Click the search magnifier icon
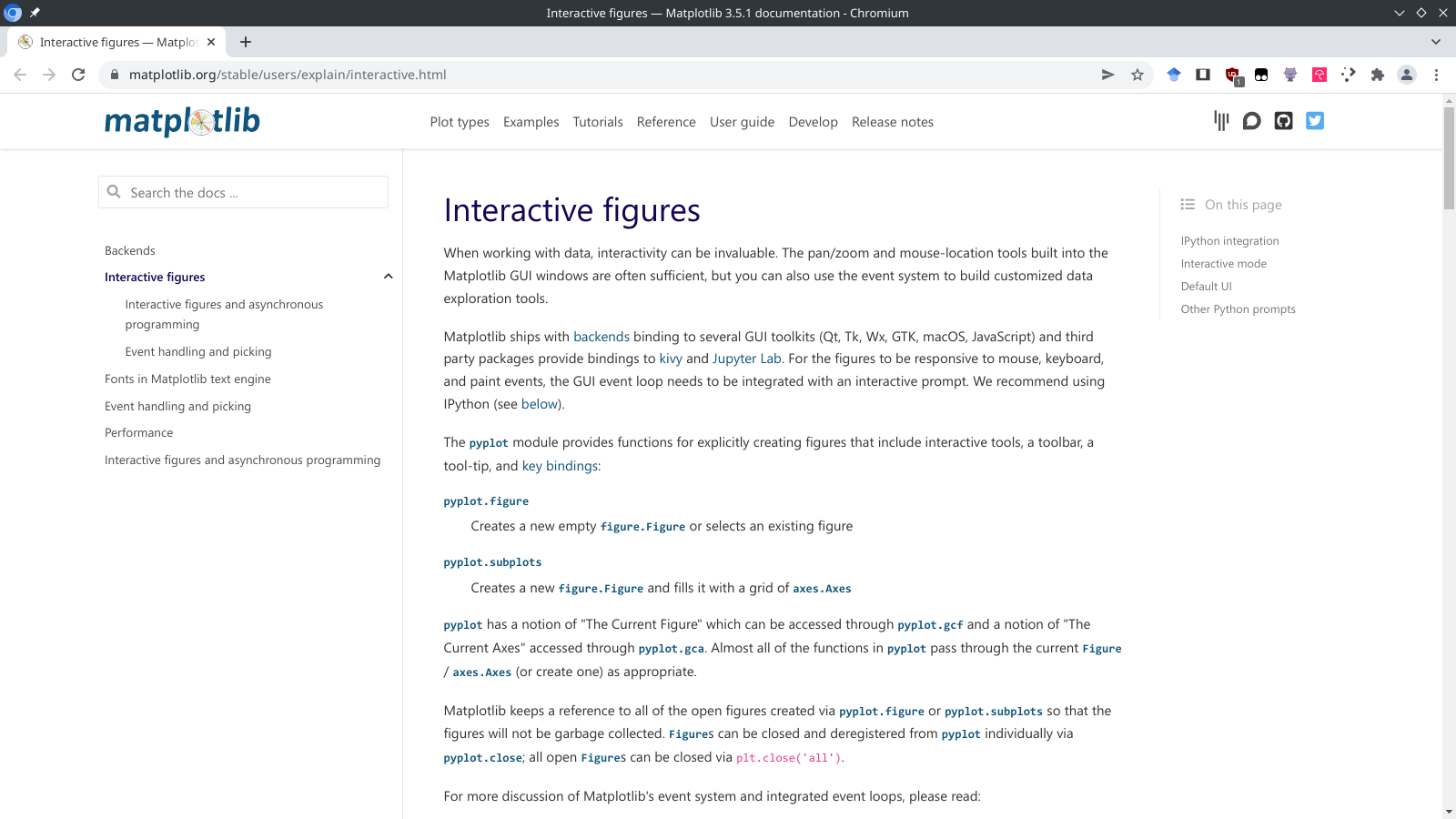The image size is (1456, 819). tap(114, 192)
